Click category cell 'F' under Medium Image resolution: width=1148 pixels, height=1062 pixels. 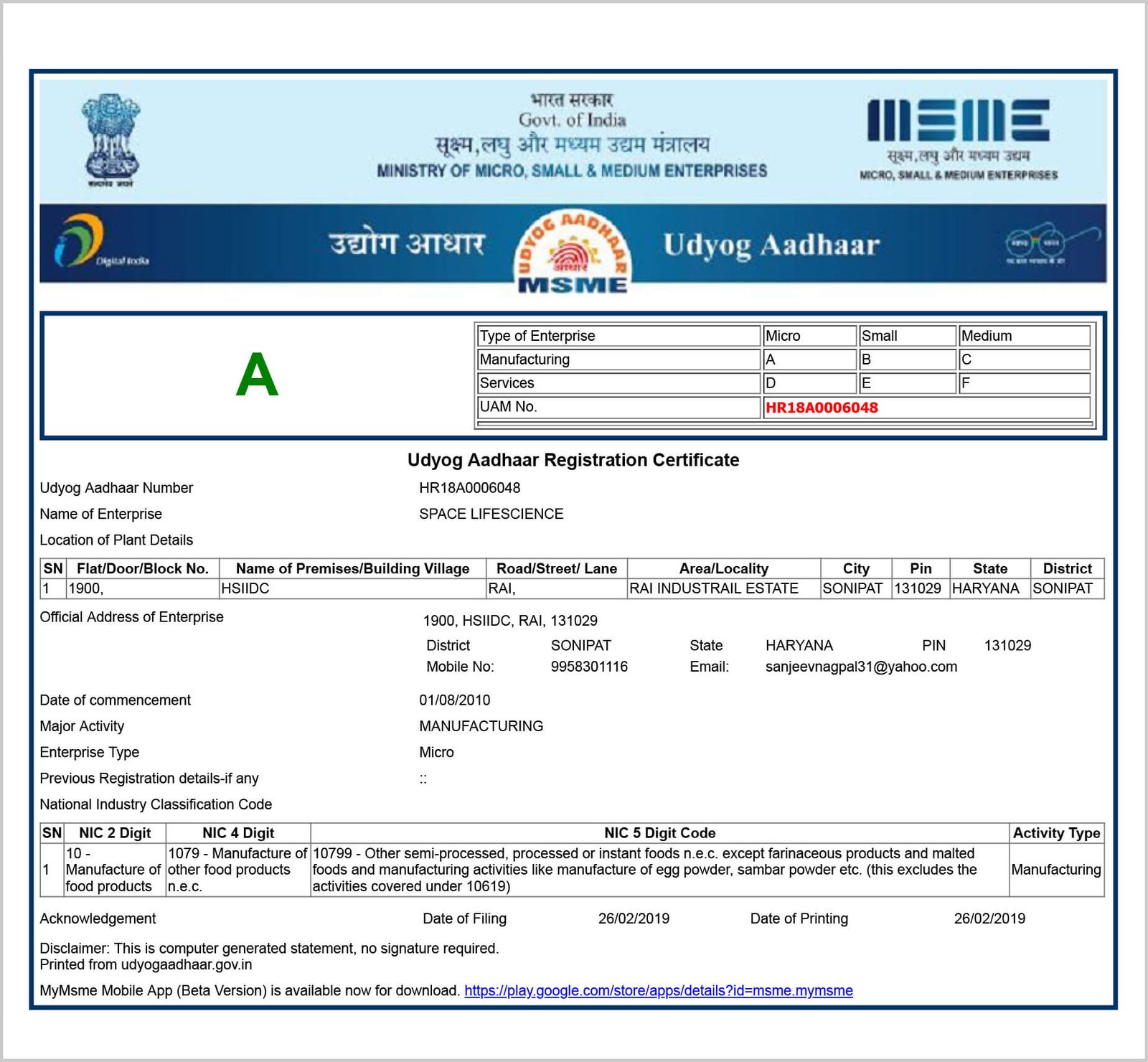click(x=1025, y=383)
